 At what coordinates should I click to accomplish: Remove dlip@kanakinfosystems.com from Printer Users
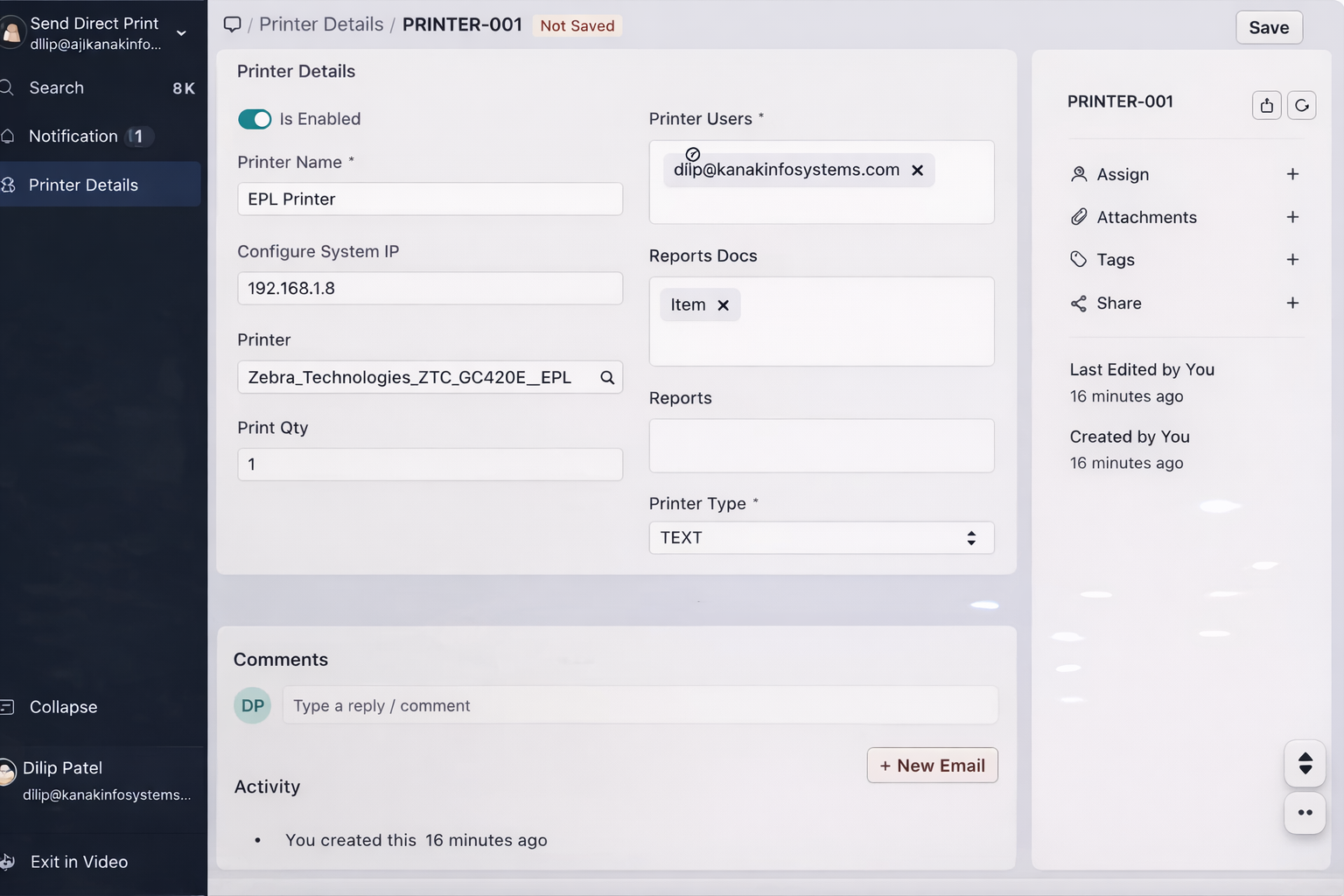click(917, 170)
